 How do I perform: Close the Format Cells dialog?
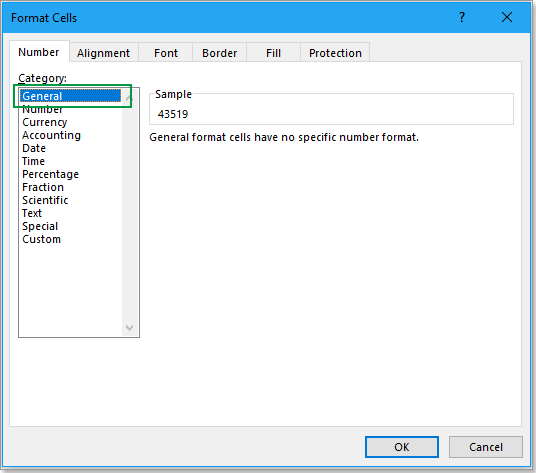507,17
